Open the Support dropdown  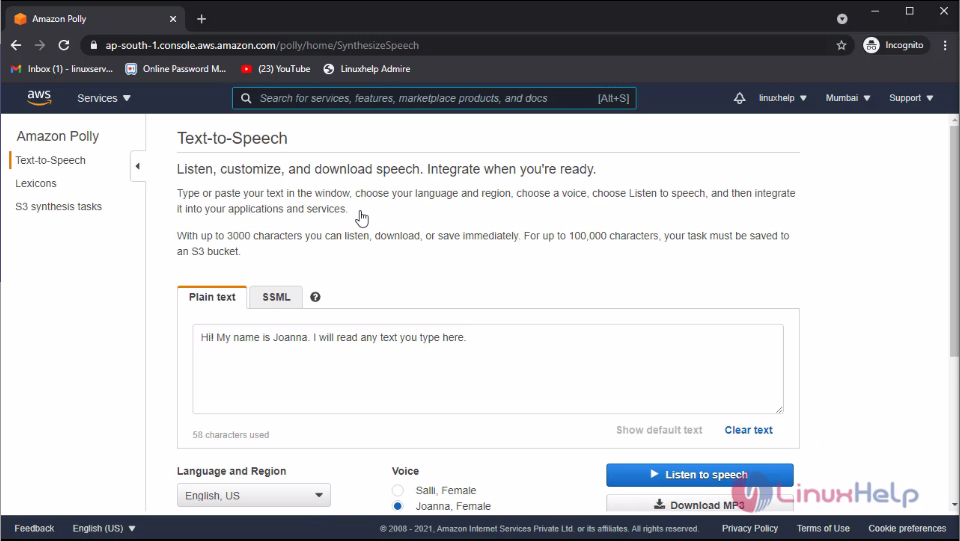(x=911, y=98)
